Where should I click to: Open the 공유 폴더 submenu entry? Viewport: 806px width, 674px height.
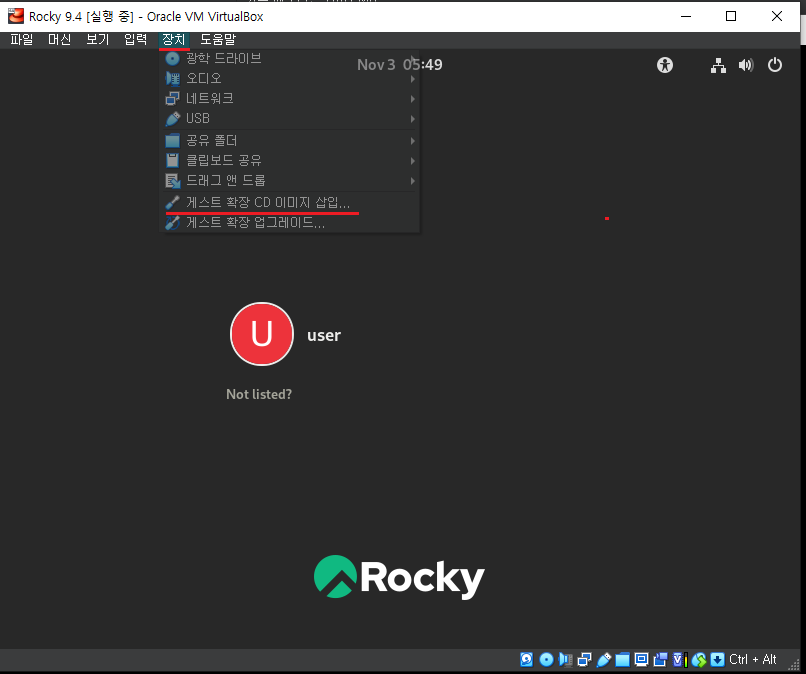[290, 141]
